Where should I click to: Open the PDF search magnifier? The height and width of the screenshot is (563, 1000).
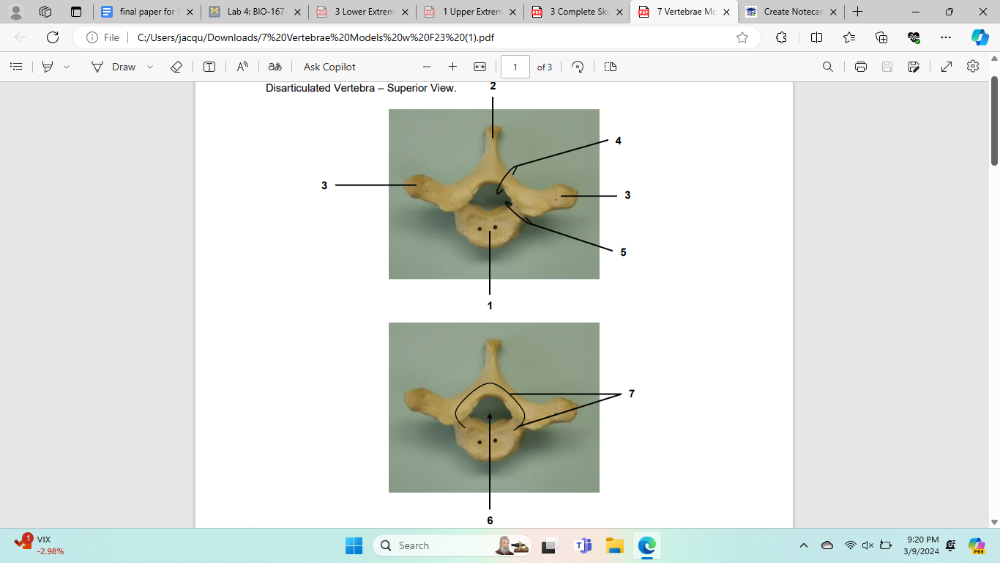(827, 67)
